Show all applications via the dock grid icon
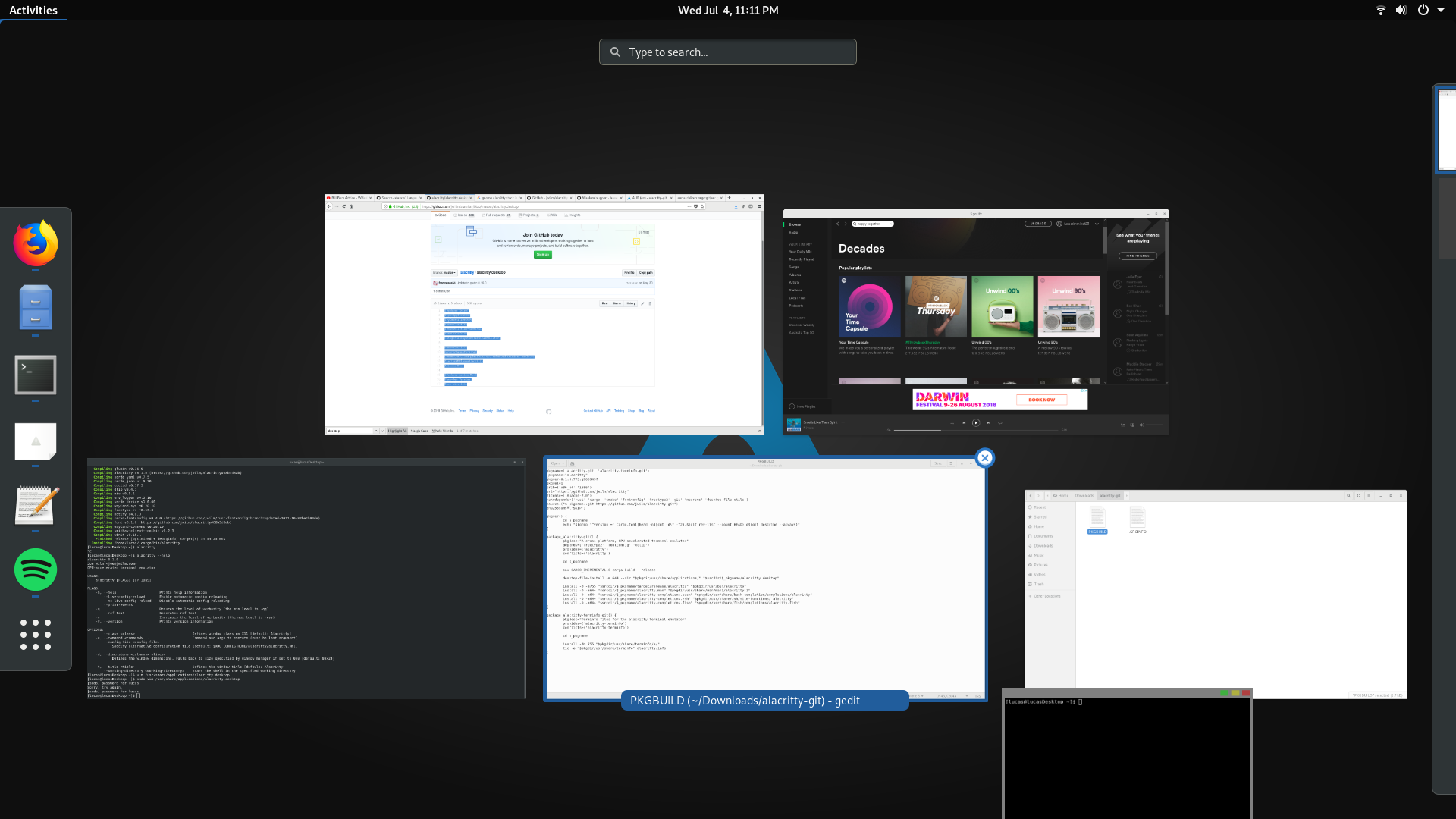 (x=36, y=635)
